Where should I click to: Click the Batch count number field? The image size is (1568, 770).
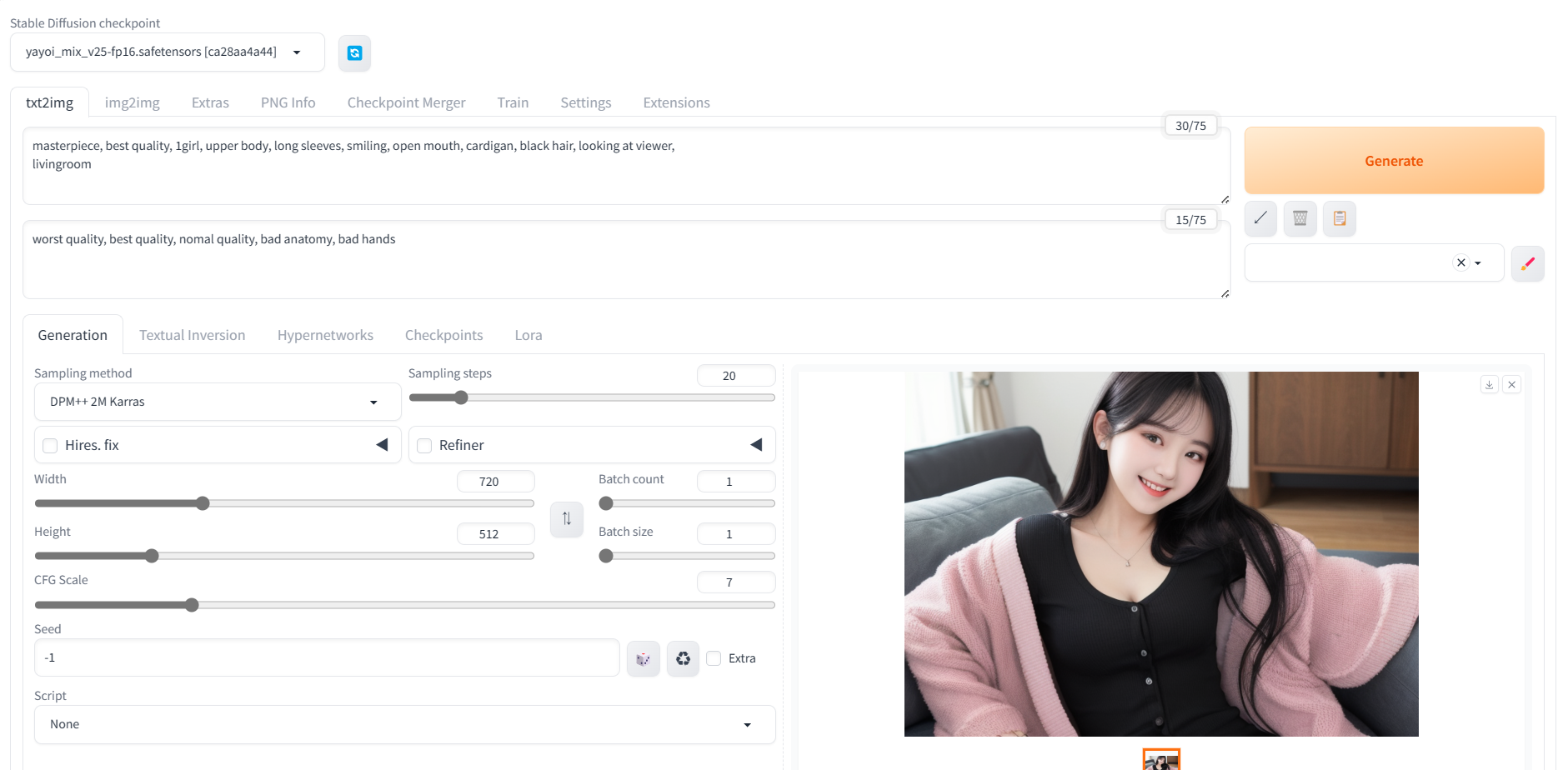tap(736, 482)
